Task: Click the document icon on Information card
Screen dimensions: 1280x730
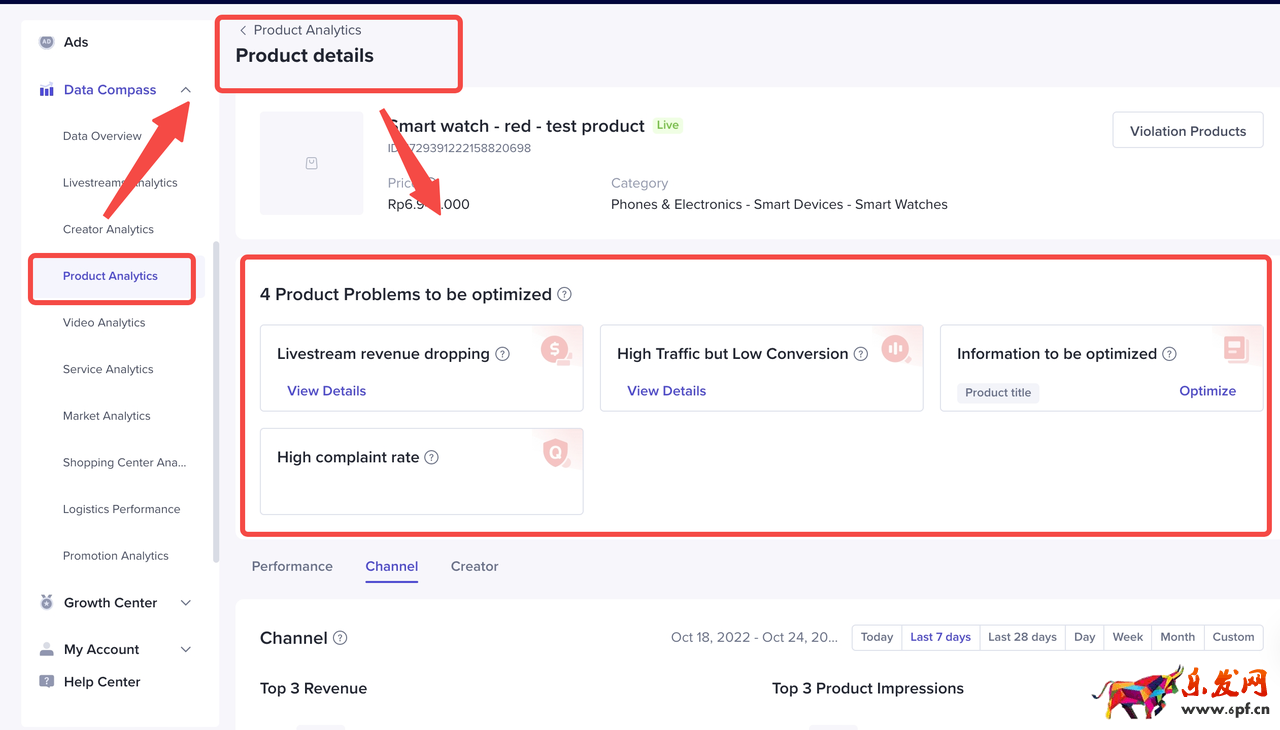Action: pyautogui.click(x=1237, y=349)
